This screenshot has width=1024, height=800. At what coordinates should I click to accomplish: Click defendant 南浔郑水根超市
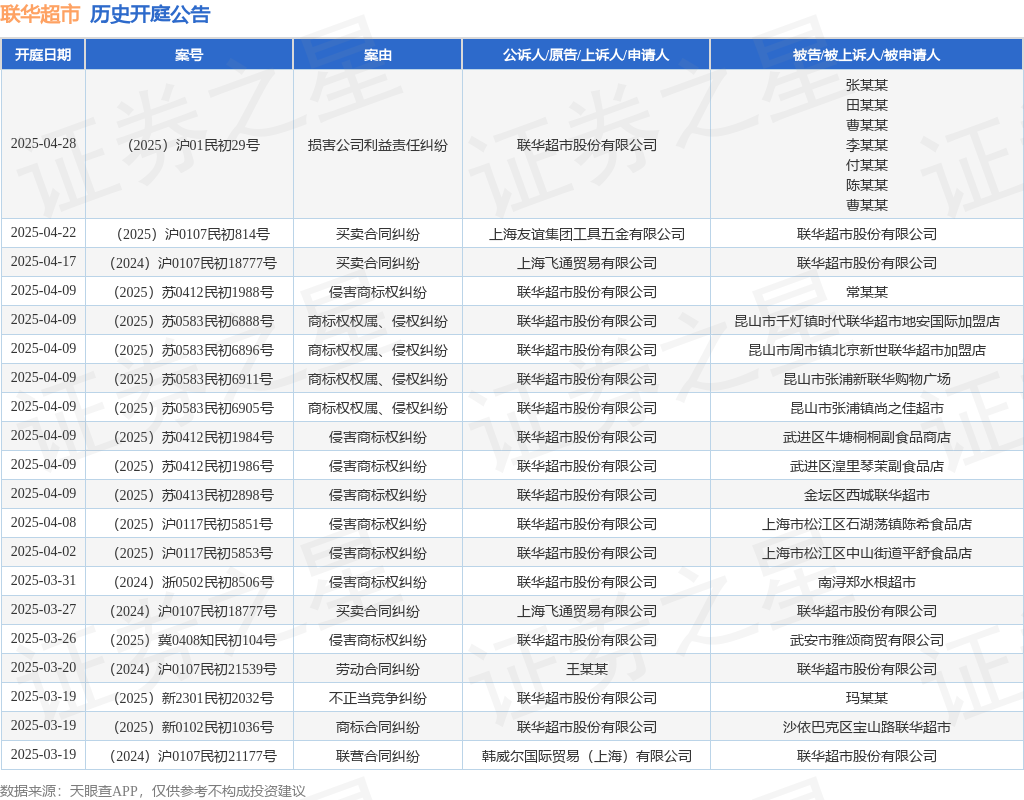867,582
